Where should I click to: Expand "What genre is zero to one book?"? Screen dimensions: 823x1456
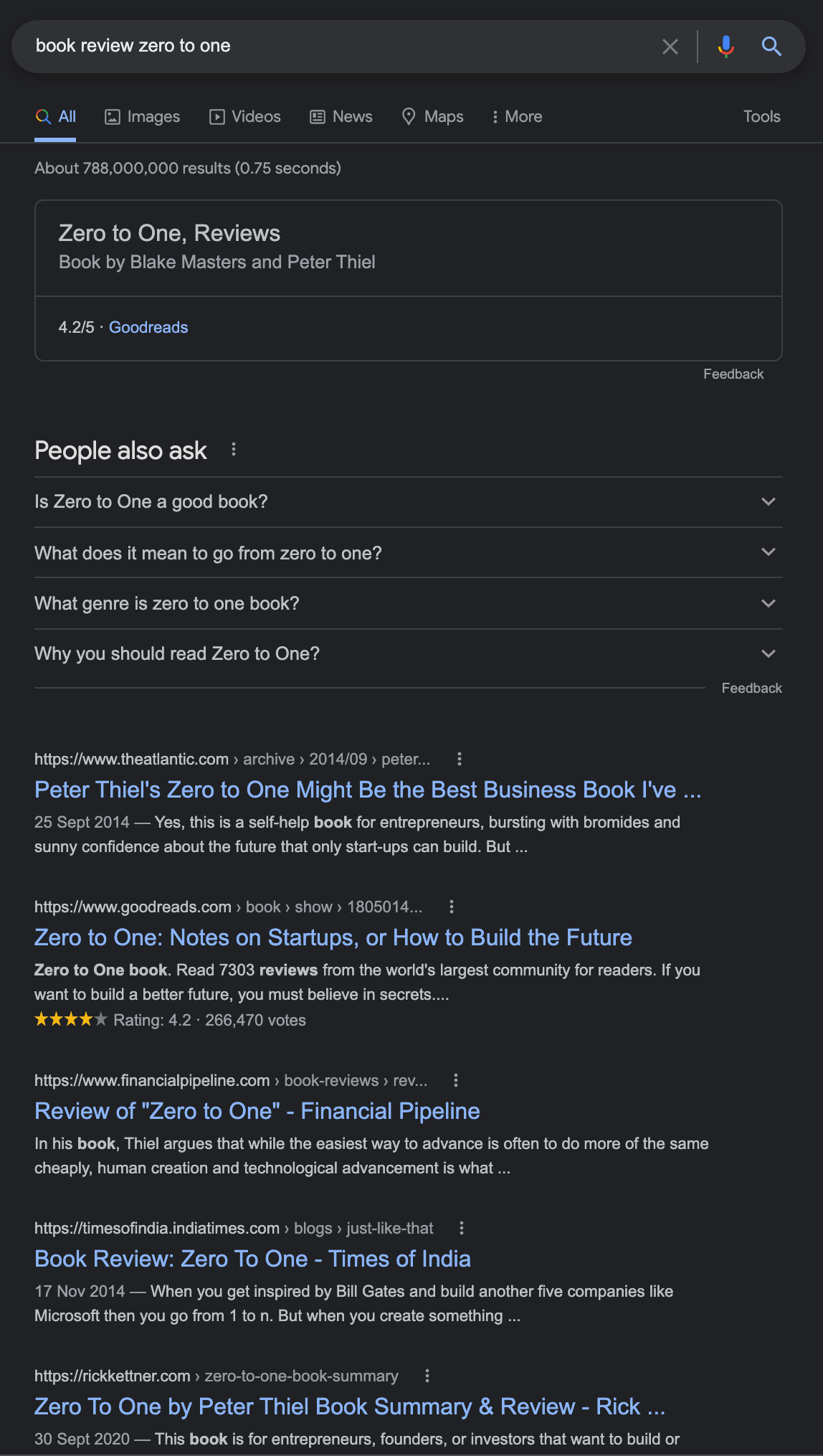coord(409,603)
